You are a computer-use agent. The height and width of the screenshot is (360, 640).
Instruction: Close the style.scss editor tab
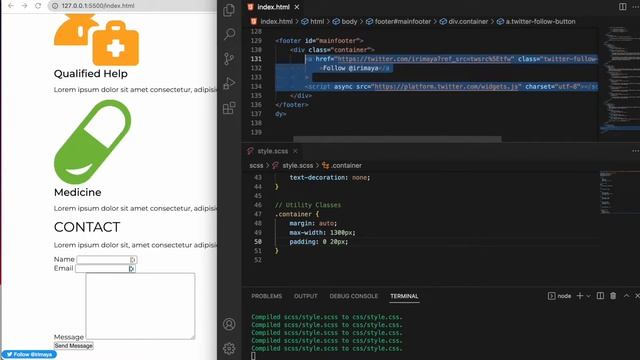point(295,151)
